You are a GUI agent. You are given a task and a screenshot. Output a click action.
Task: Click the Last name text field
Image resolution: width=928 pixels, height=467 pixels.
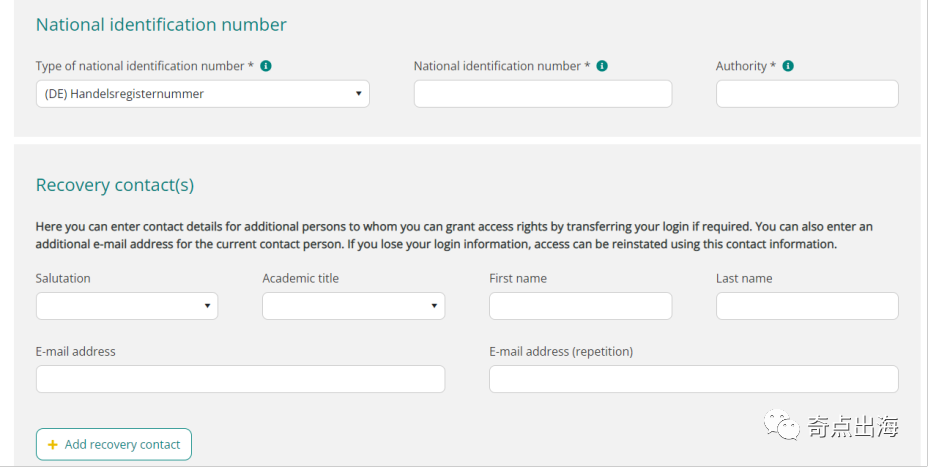point(807,306)
